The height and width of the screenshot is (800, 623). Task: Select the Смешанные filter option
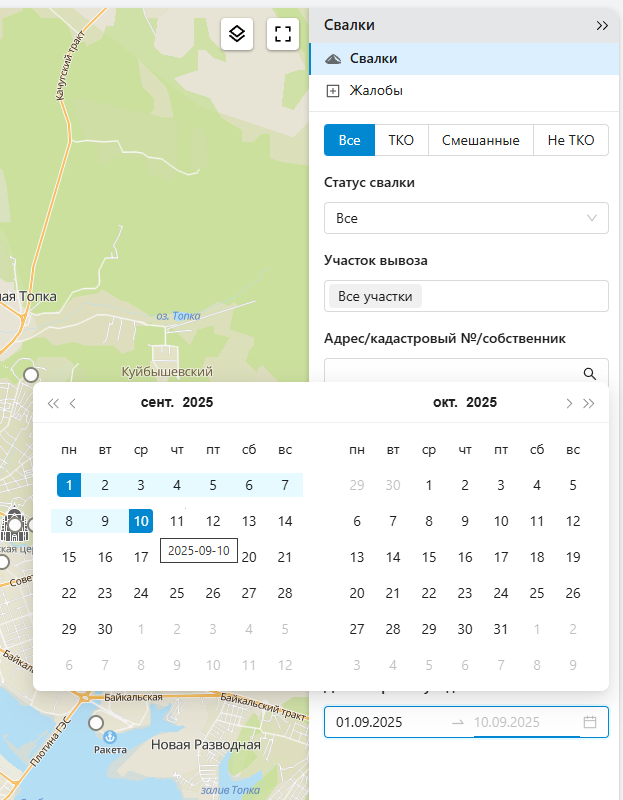[481, 140]
